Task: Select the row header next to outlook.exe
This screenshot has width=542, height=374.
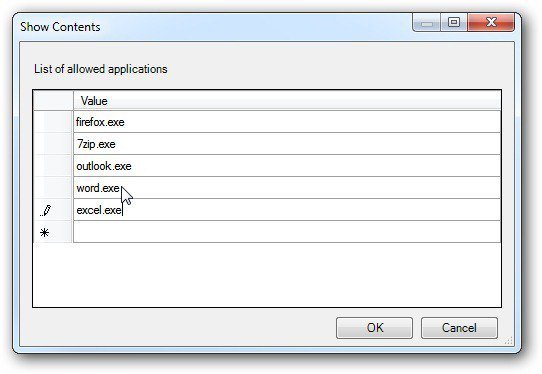Action: click(x=53, y=166)
